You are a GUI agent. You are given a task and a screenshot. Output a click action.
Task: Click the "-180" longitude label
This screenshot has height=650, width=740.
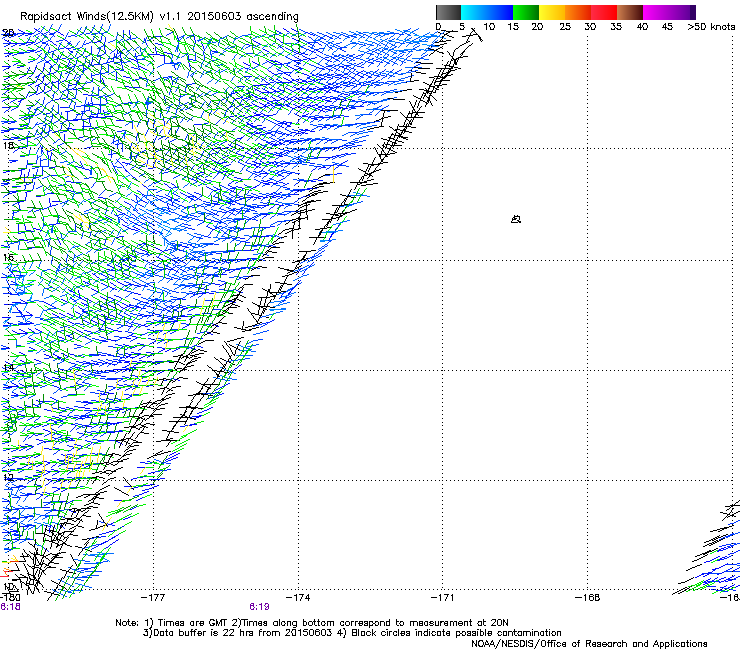click(x=10, y=598)
